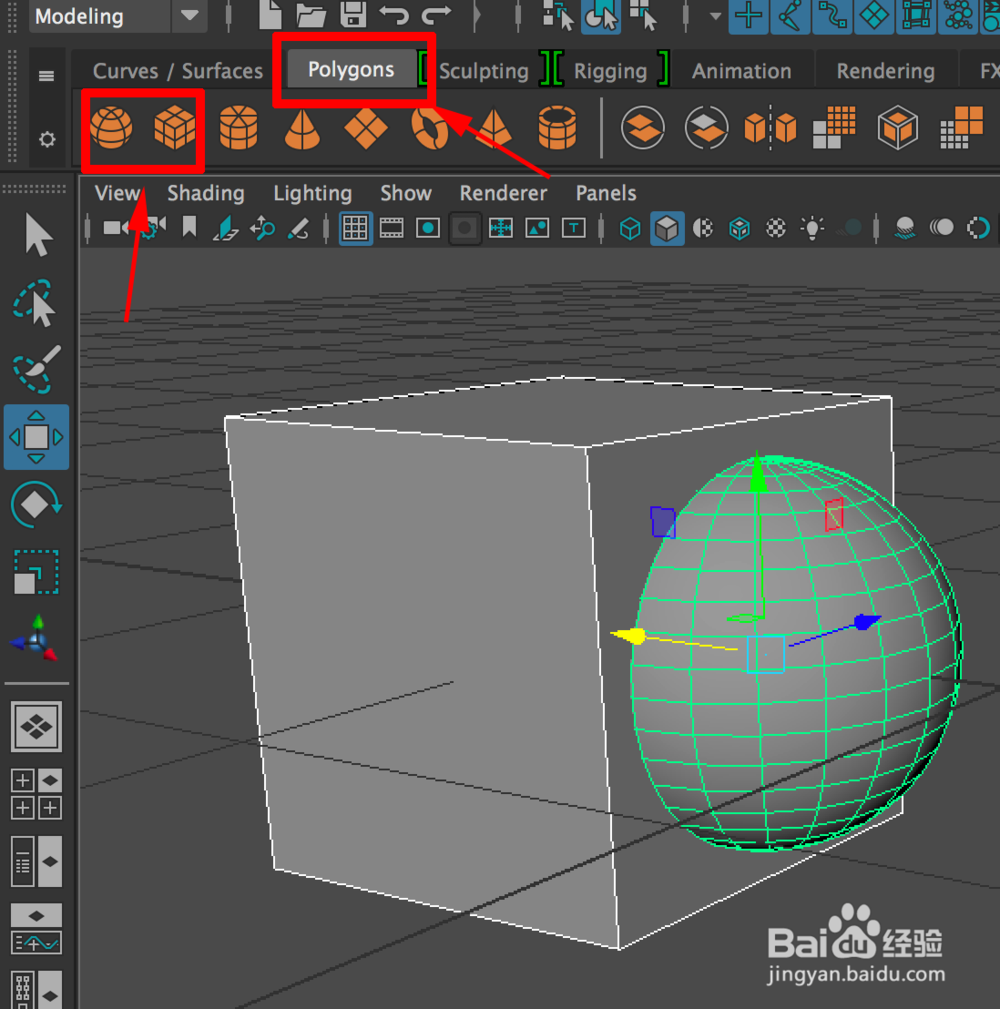
Task: Toggle Film Gate display
Action: click(x=391, y=228)
